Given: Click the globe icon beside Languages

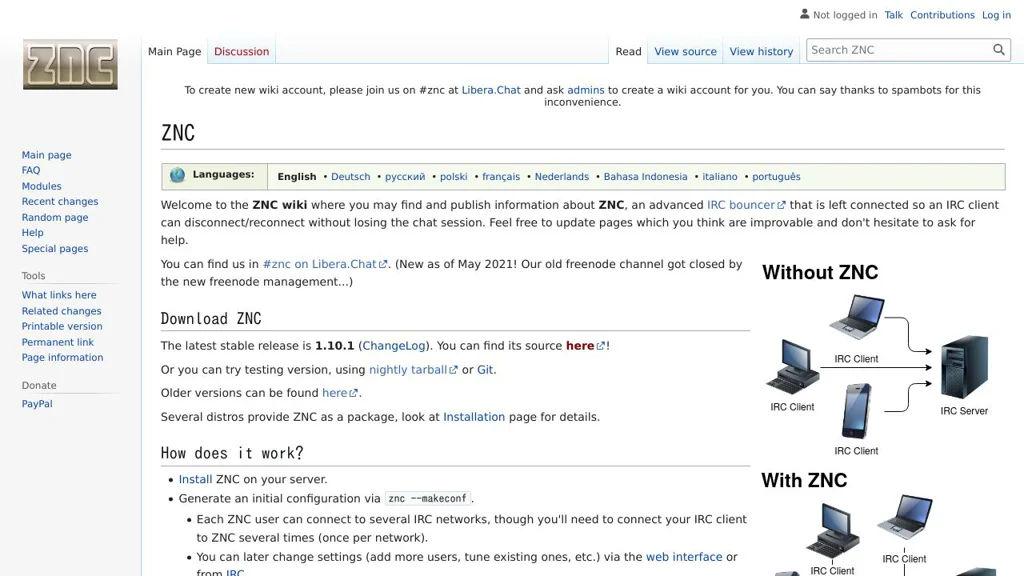Looking at the screenshot, I should coord(177,175).
